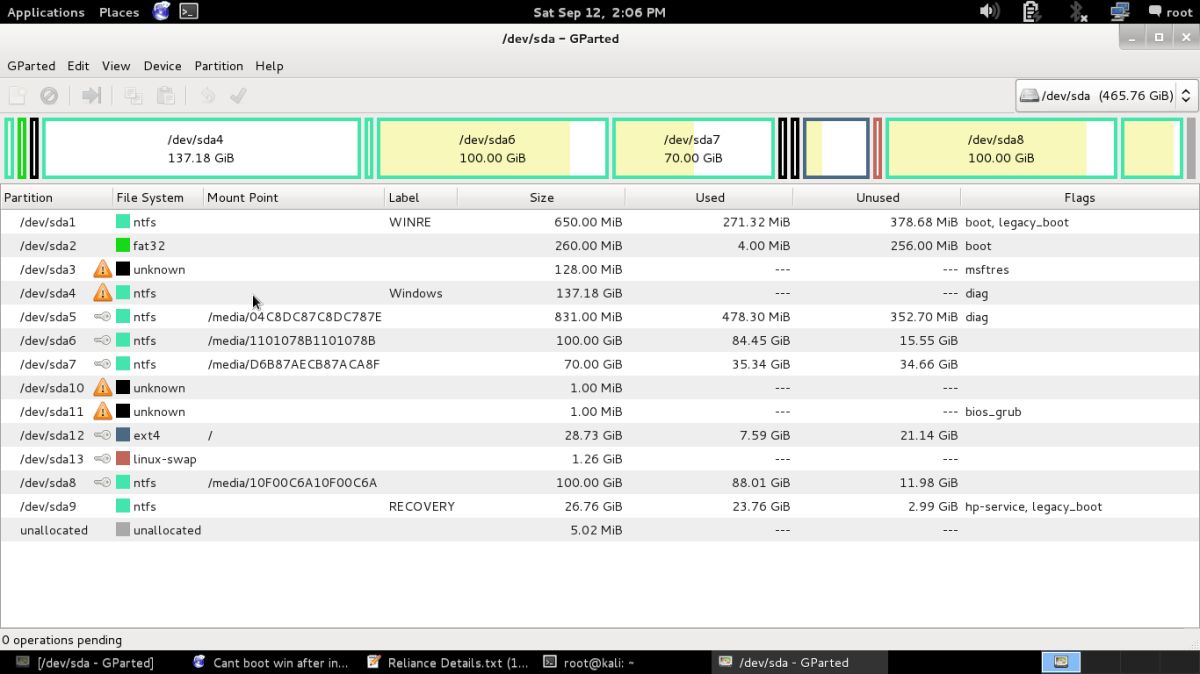
Task: Click the key lock icon on /dev/sda6
Action: [x=102, y=340]
